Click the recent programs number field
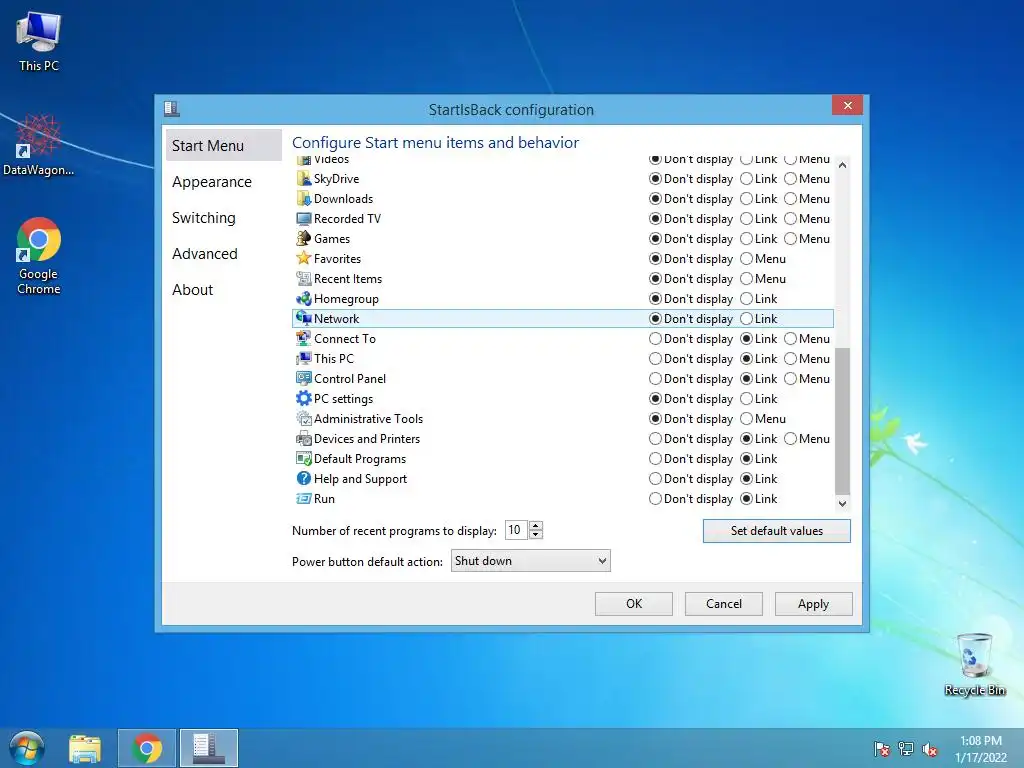 click(516, 530)
